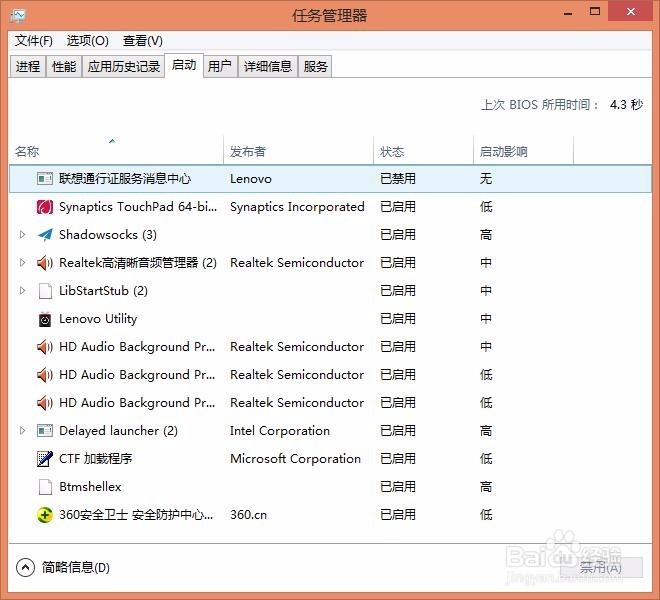Image resolution: width=660 pixels, height=600 pixels.
Task: Click the Btmshellex blank file icon
Action: [45, 487]
